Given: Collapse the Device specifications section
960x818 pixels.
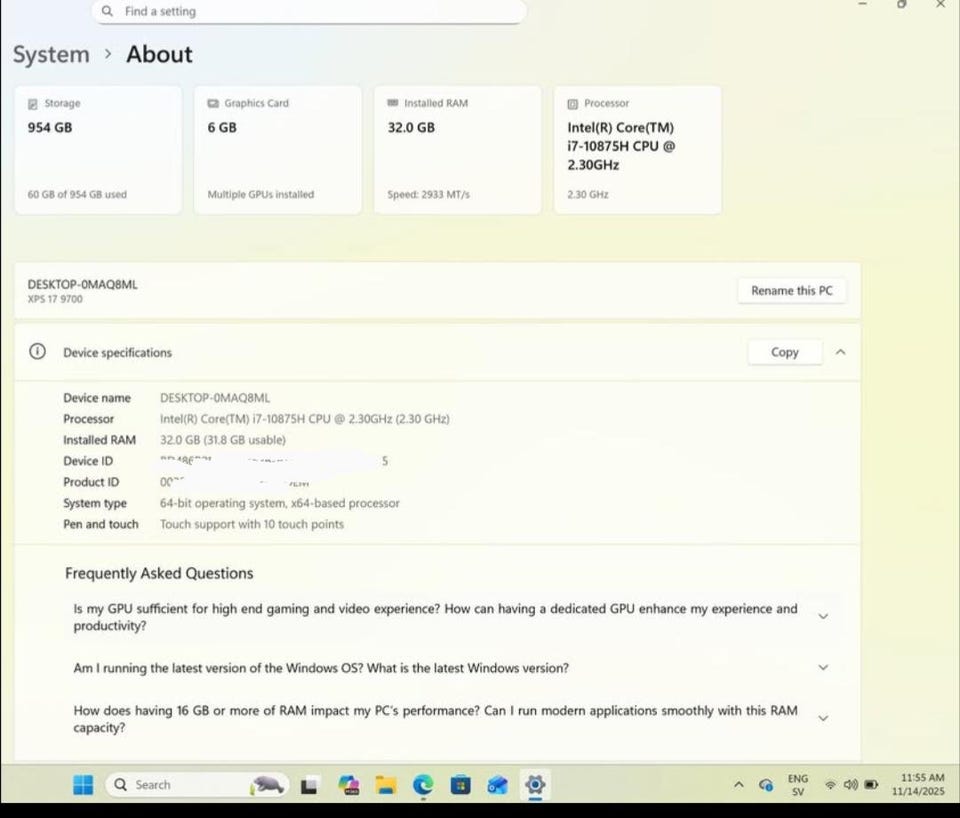Looking at the screenshot, I should [x=841, y=352].
